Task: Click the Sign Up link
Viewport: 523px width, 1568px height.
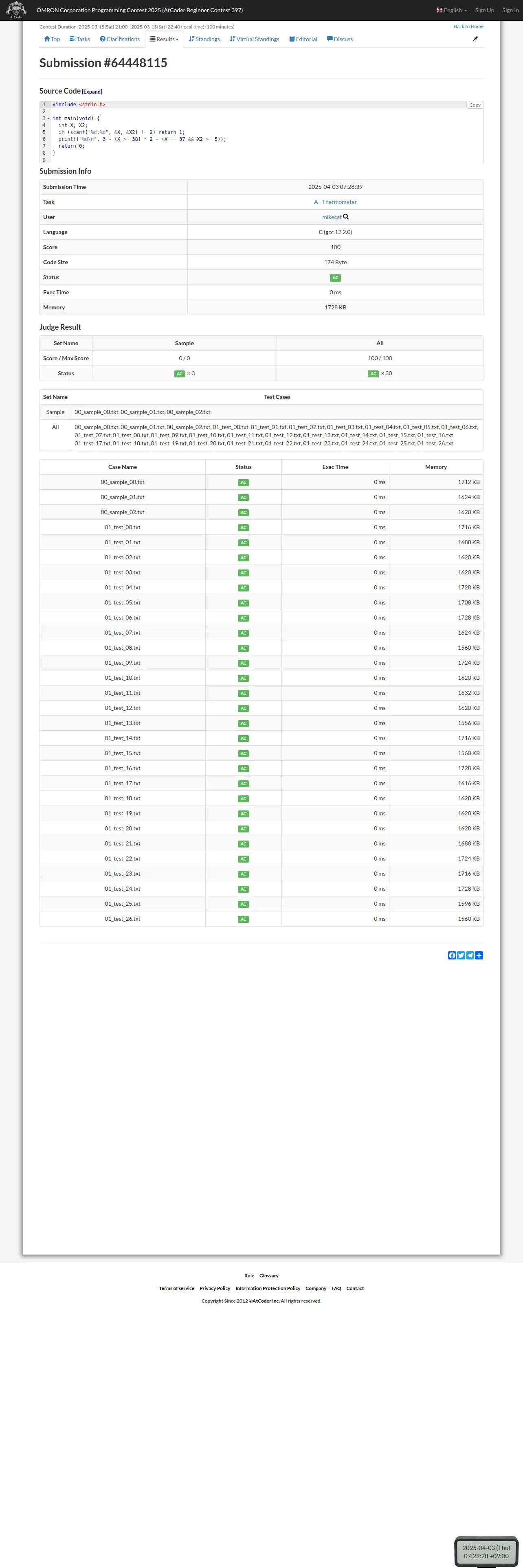Action: tap(485, 10)
